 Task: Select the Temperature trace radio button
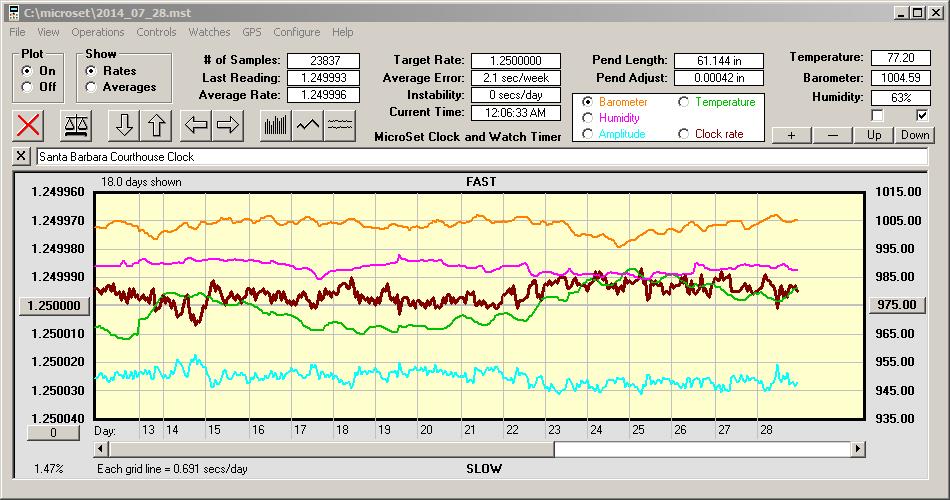(683, 102)
